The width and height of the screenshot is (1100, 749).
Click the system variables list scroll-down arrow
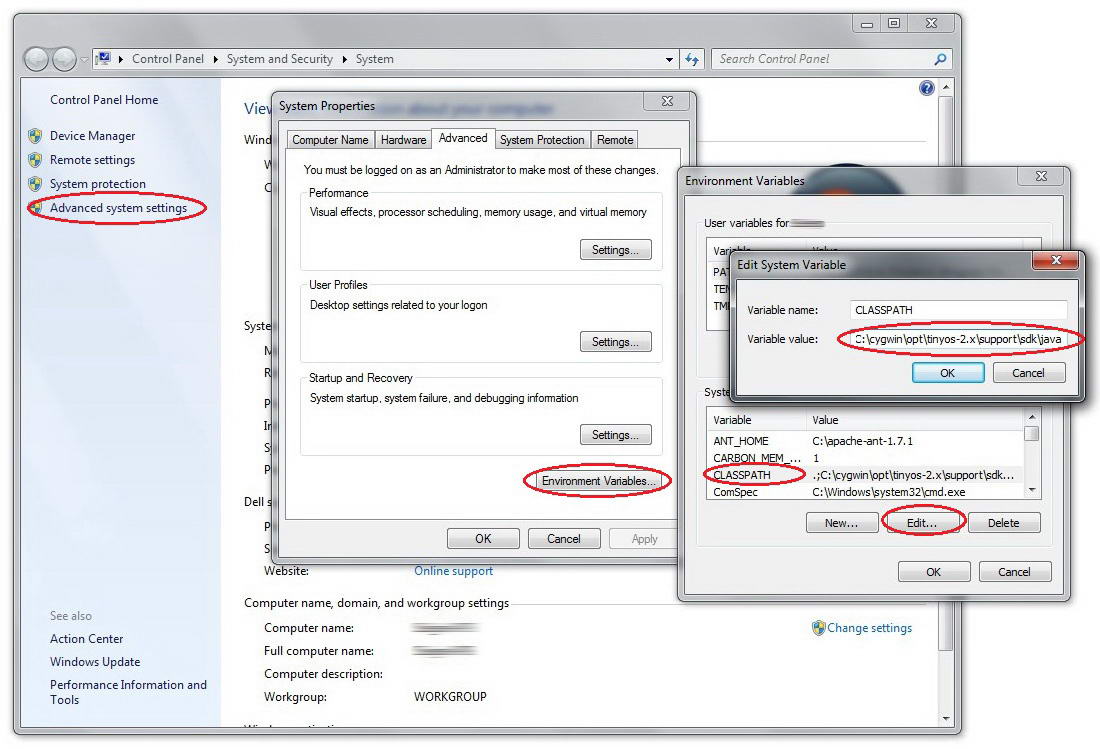1031,490
